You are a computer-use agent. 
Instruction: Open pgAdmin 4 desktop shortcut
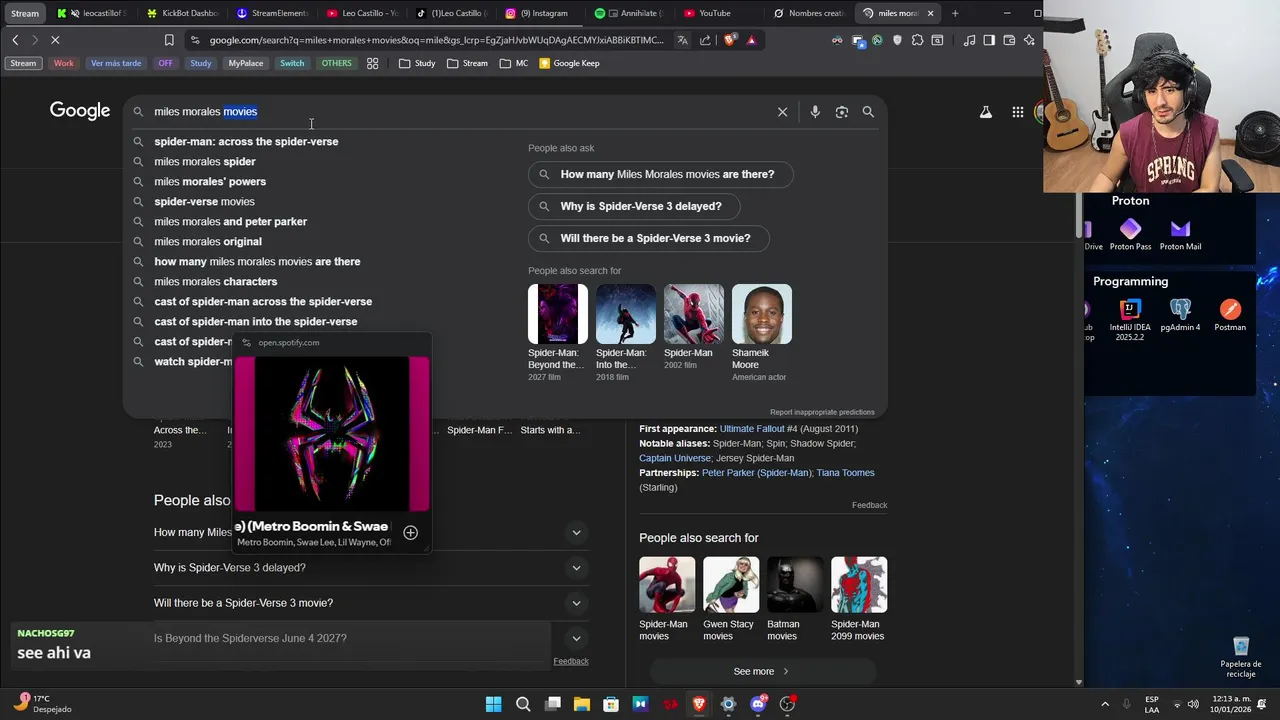[1180, 316]
